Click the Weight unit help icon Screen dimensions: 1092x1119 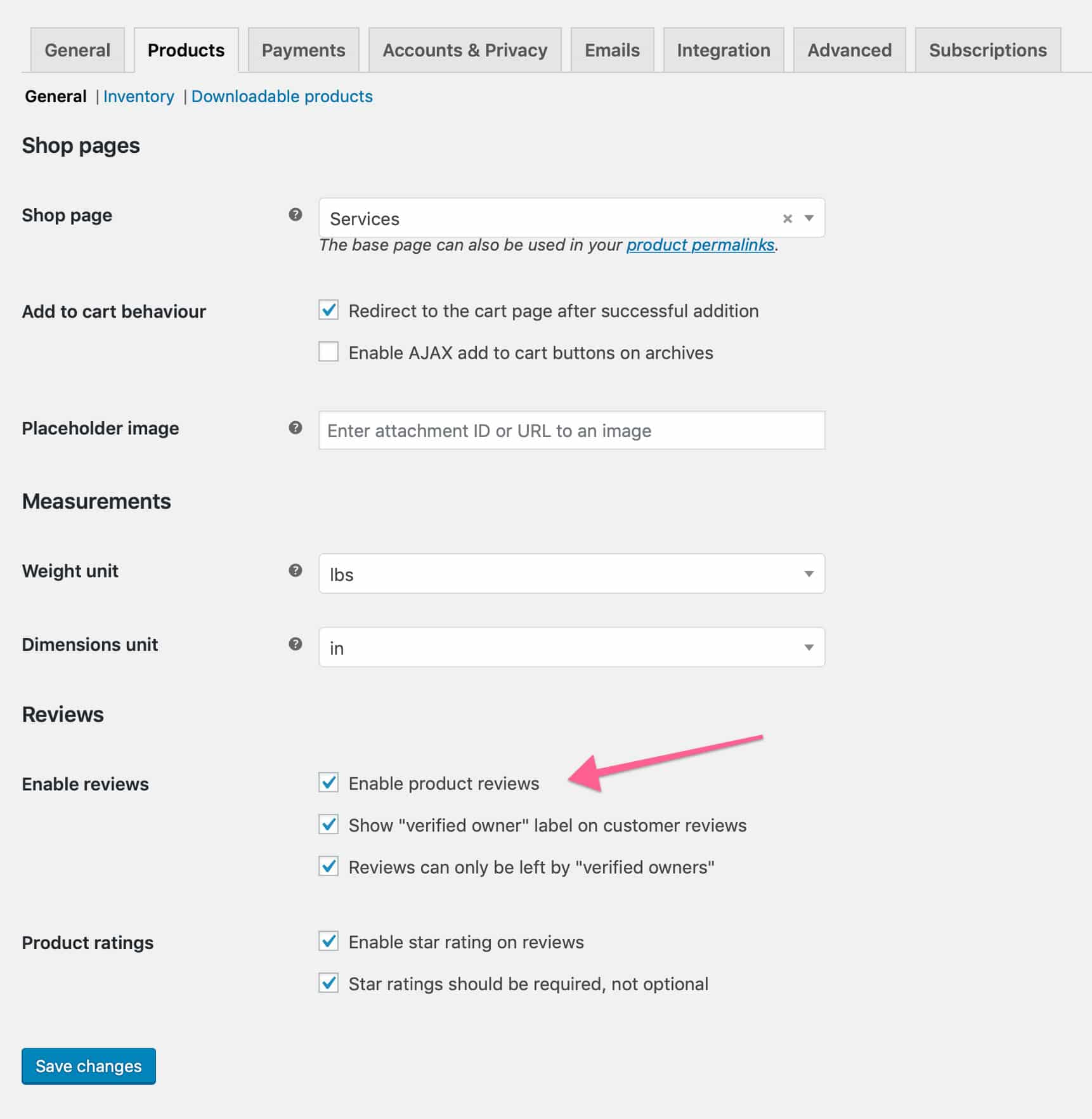pos(295,570)
